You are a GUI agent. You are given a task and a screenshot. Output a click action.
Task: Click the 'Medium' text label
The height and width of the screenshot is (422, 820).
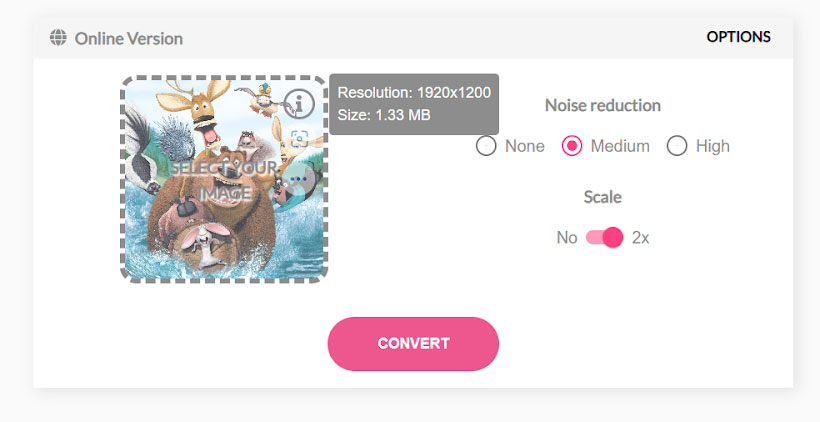620,146
